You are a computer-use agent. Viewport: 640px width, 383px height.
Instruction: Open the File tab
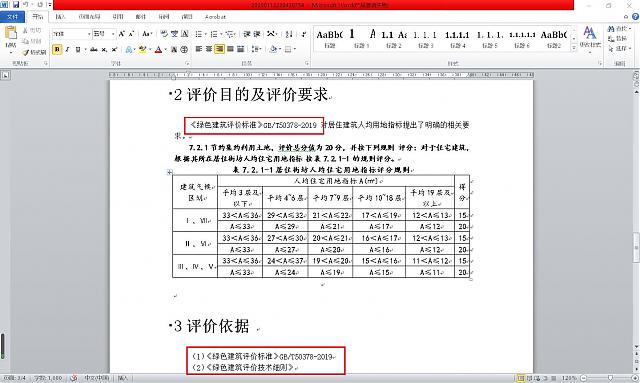(x=12, y=17)
